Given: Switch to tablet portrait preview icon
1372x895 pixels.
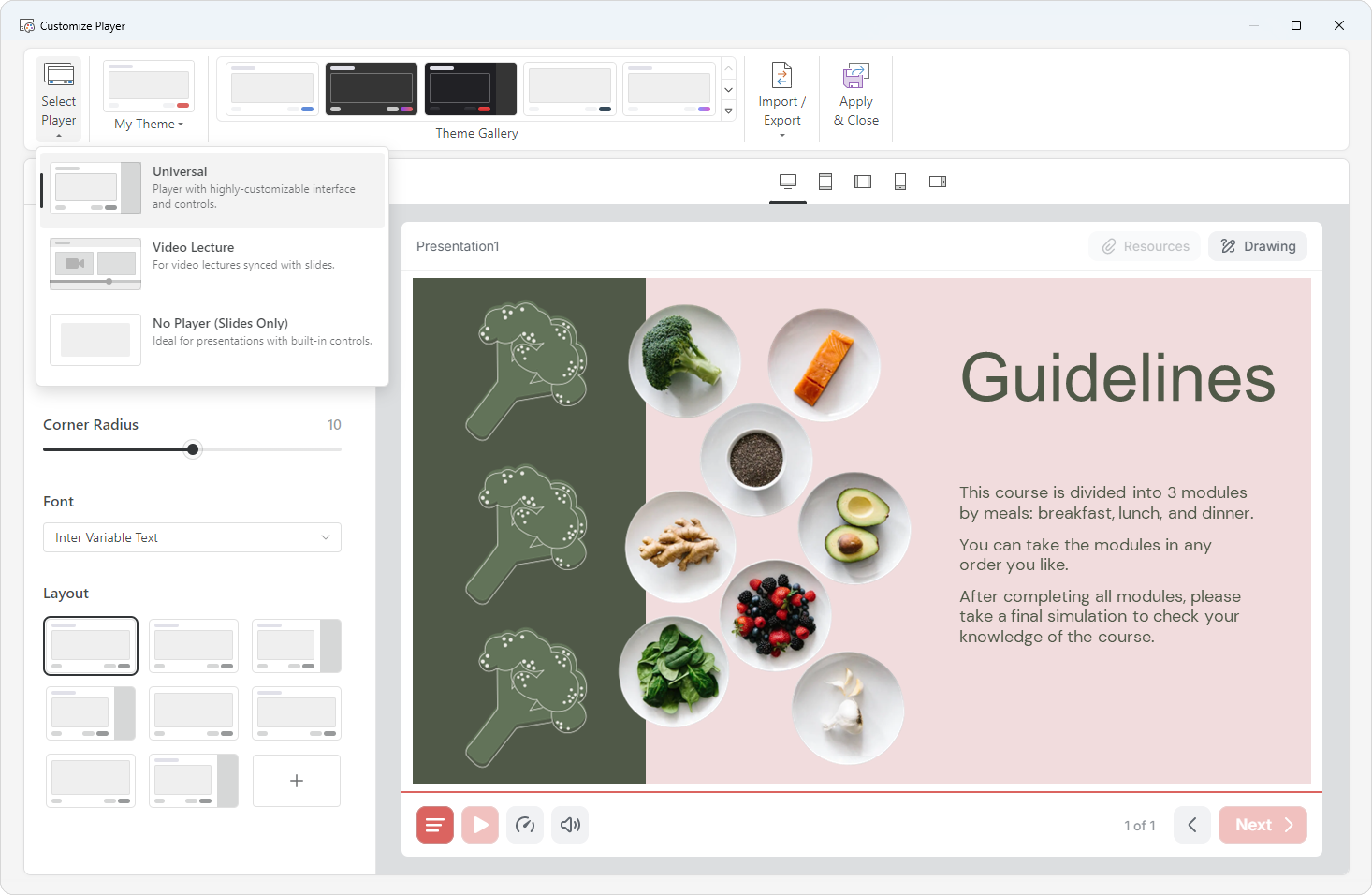Looking at the screenshot, I should (825, 182).
